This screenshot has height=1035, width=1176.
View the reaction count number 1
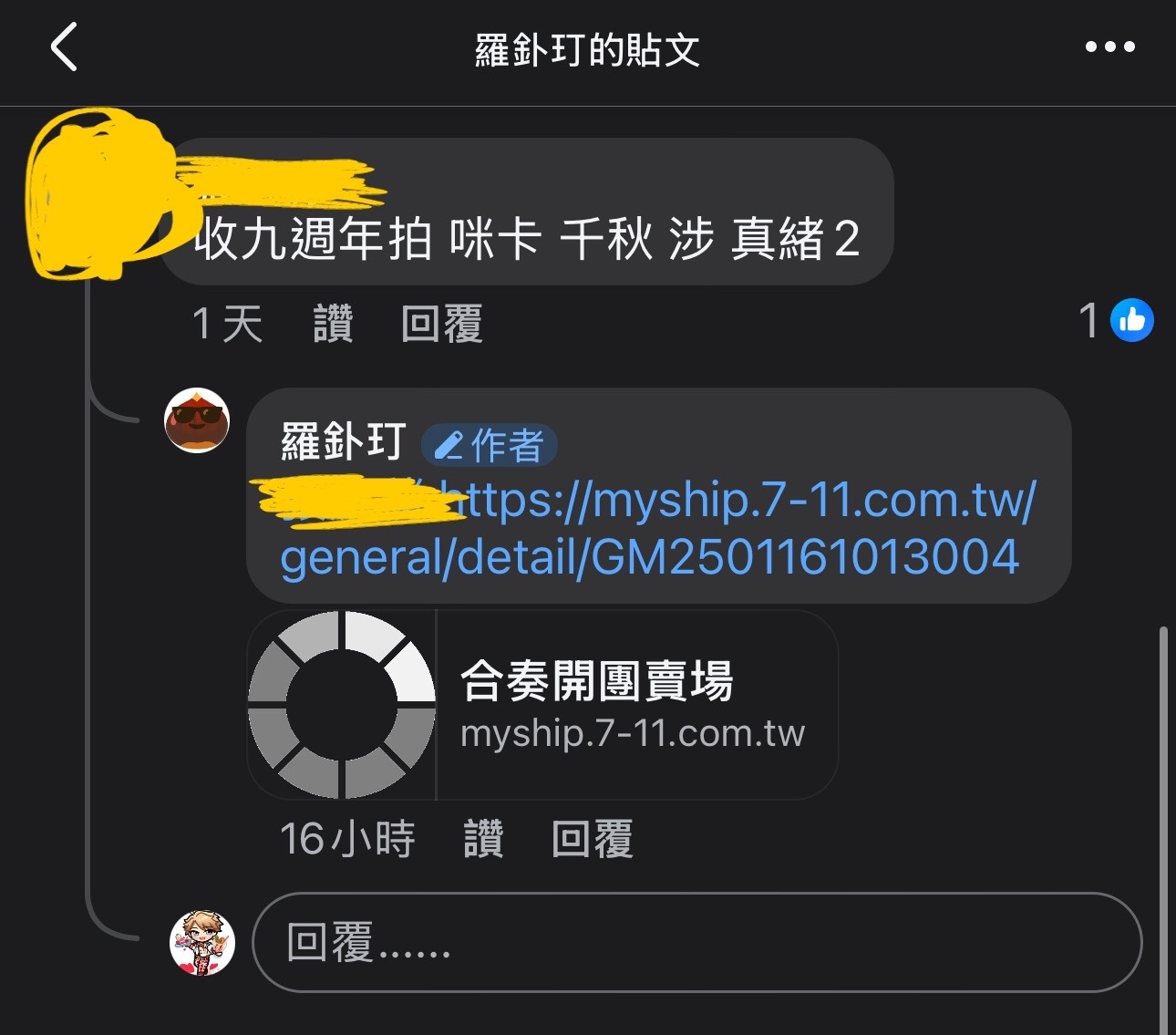pos(1088,321)
